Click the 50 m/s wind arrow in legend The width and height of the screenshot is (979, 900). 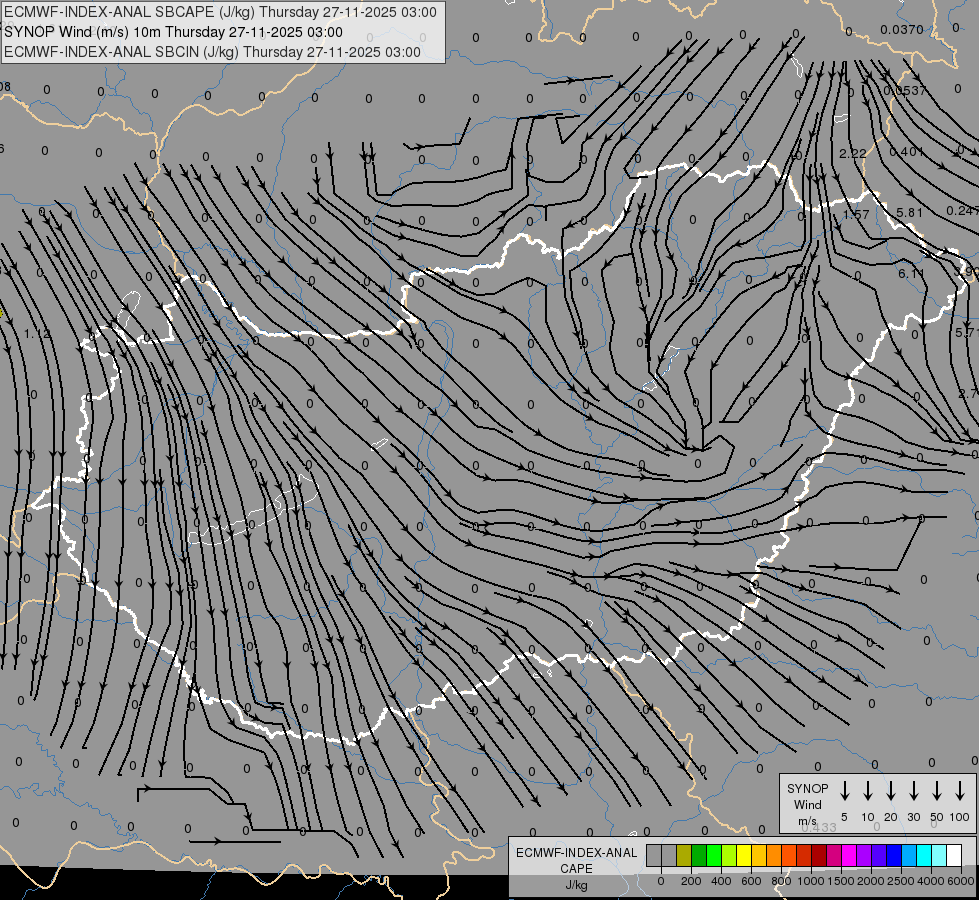coord(937,791)
